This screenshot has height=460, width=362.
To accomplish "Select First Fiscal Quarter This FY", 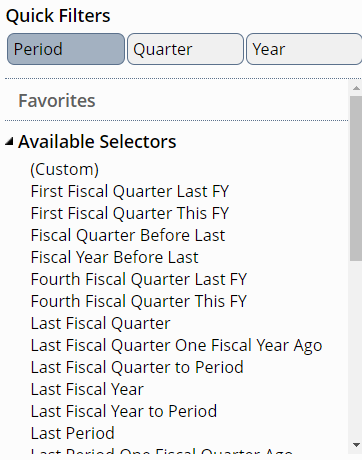I will click(130, 213).
